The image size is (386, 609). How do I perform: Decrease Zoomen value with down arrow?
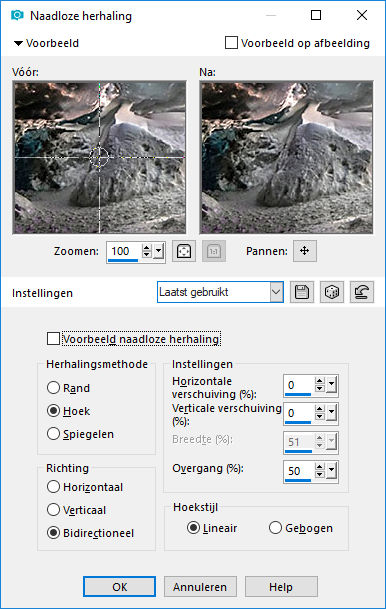[x=146, y=254]
